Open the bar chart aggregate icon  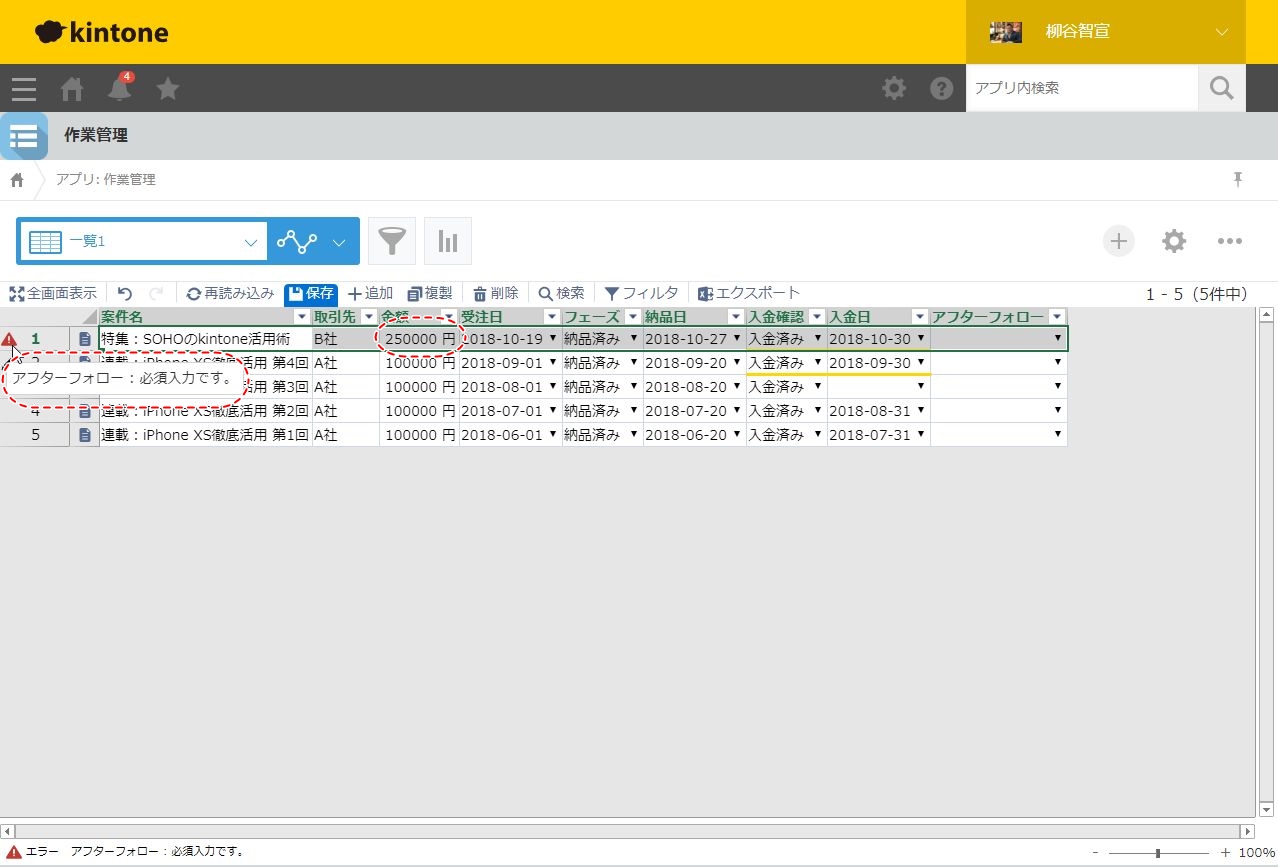(448, 241)
